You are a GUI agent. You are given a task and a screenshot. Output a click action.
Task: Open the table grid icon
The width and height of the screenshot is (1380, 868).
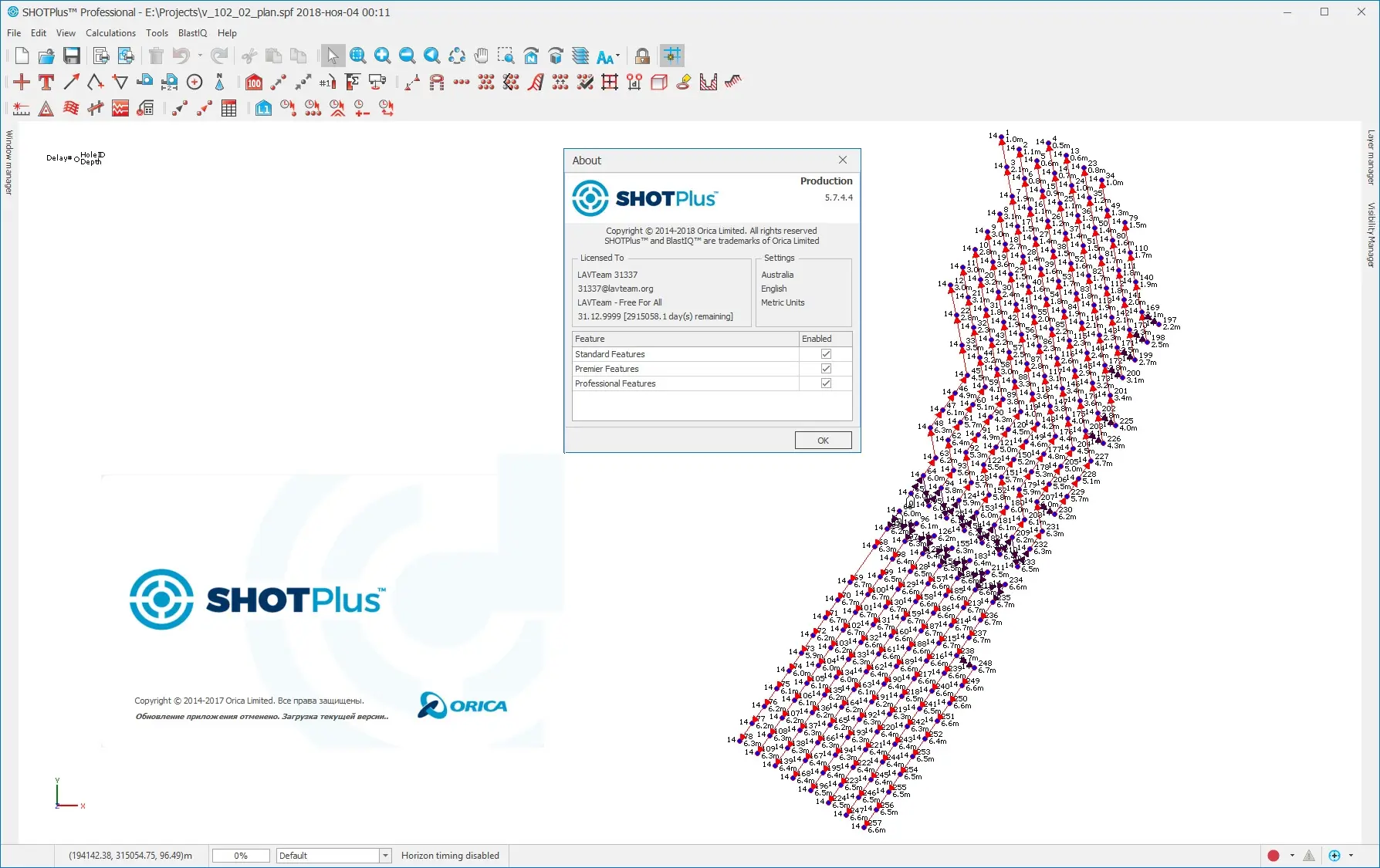pos(228,108)
